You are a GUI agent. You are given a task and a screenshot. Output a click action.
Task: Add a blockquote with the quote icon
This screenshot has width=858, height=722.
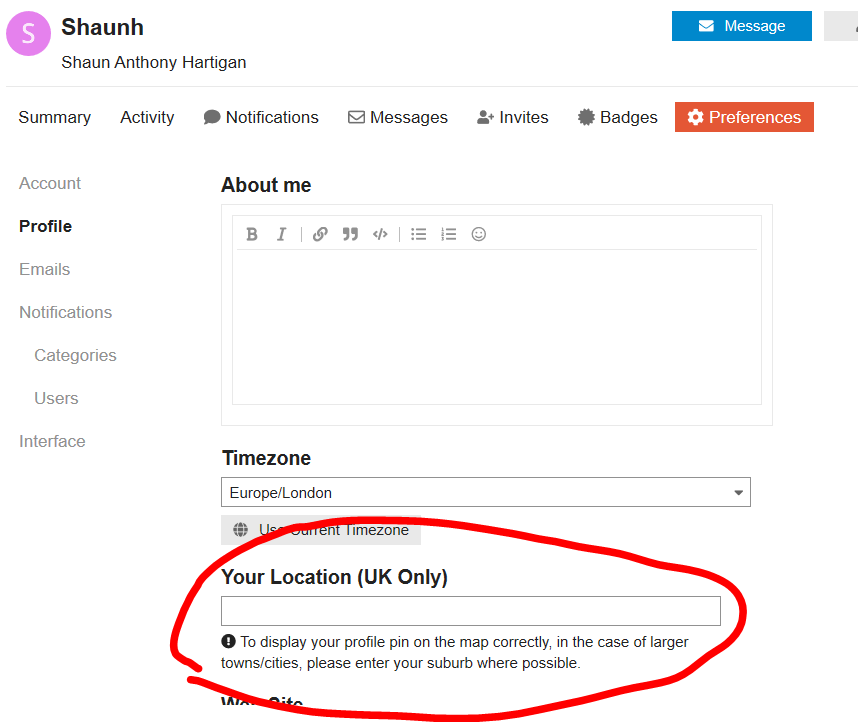(x=350, y=234)
